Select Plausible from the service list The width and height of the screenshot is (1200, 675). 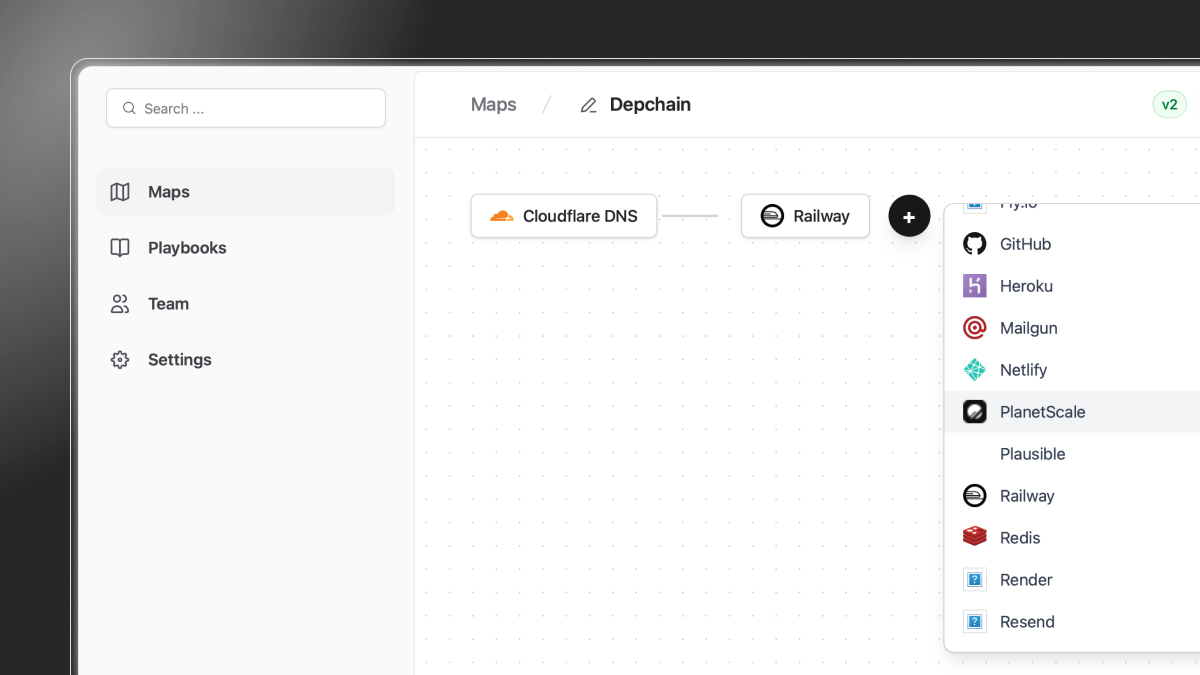(1032, 454)
